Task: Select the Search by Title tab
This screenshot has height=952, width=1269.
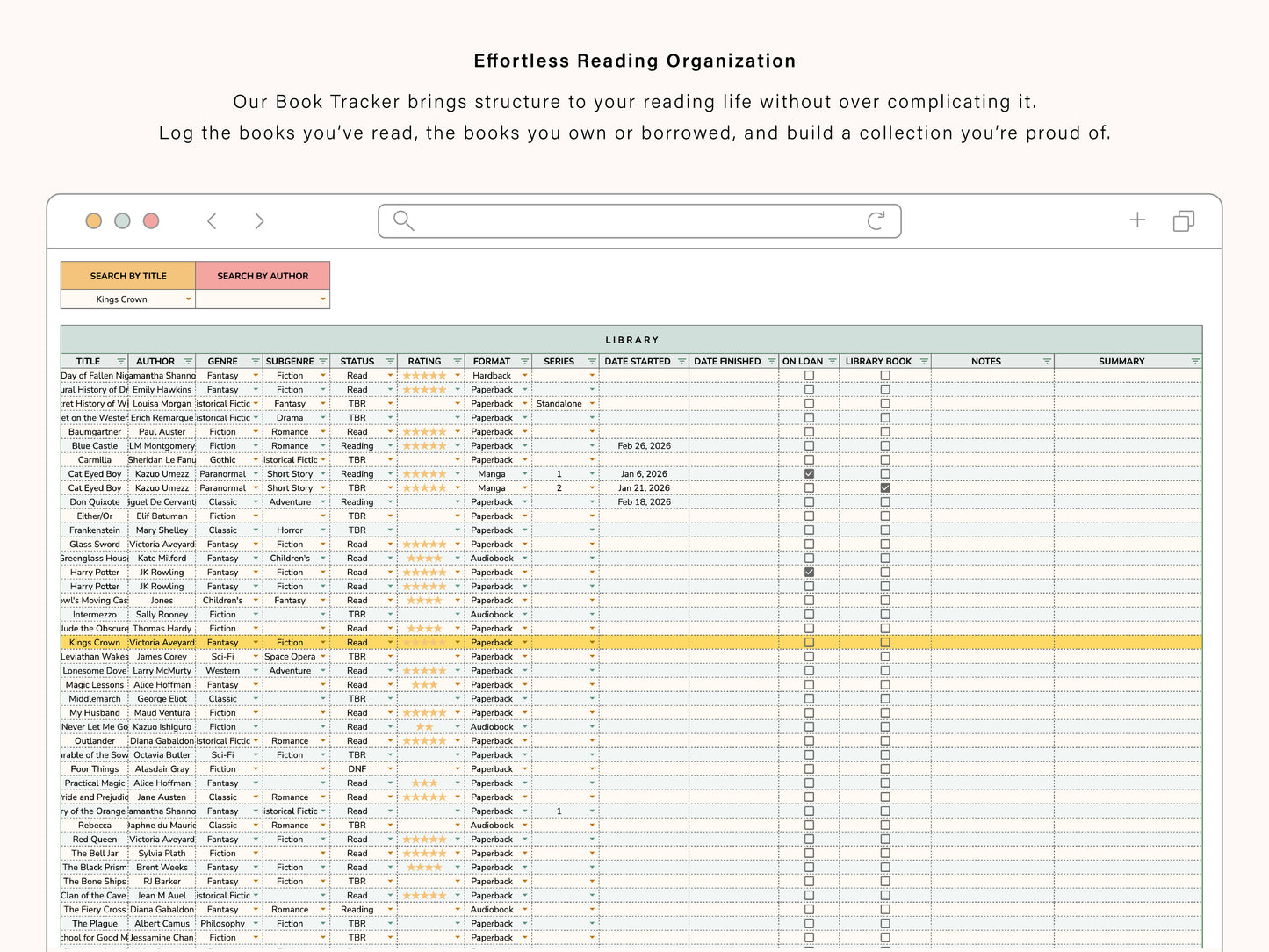Action: [128, 275]
